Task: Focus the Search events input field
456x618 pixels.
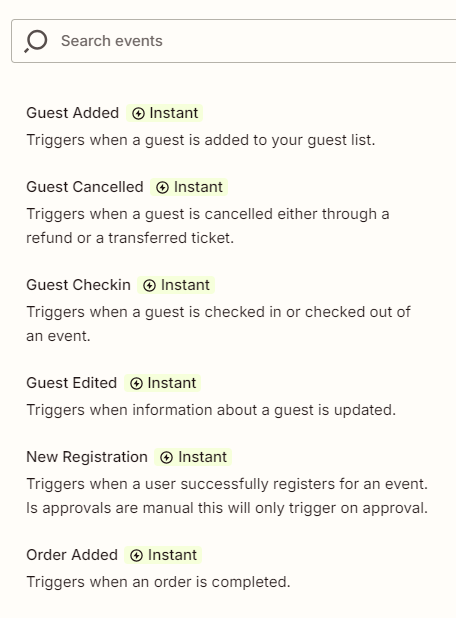Action: (234, 41)
